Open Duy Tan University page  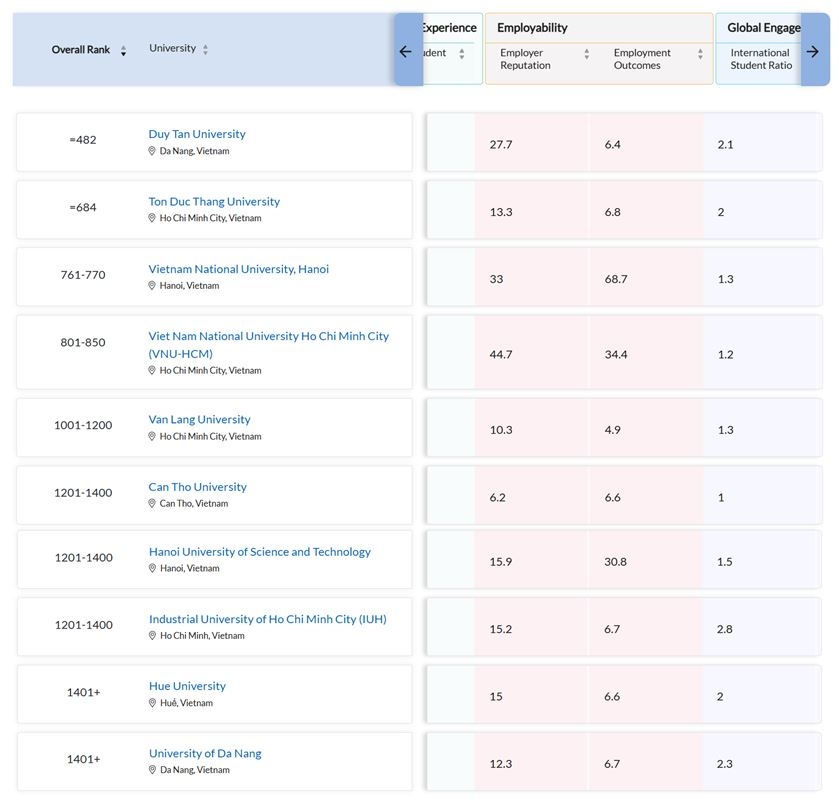197,134
